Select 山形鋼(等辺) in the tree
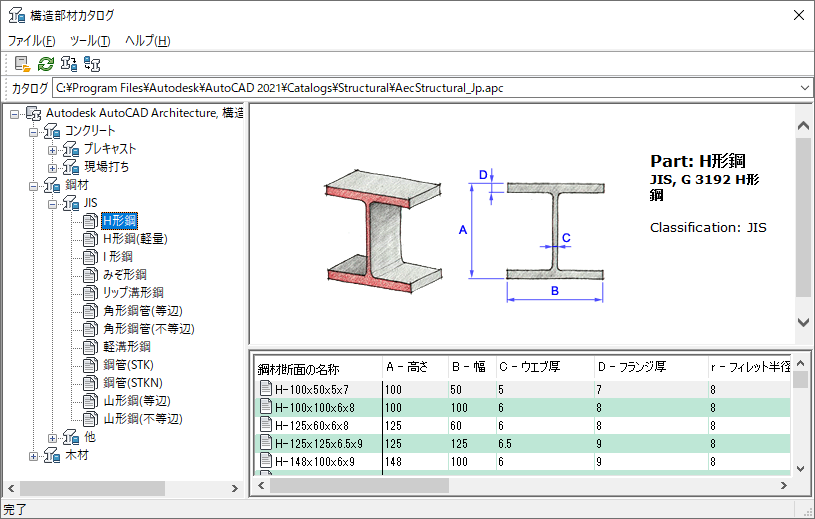Screen dimensions: 815x519 (x=137, y=401)
